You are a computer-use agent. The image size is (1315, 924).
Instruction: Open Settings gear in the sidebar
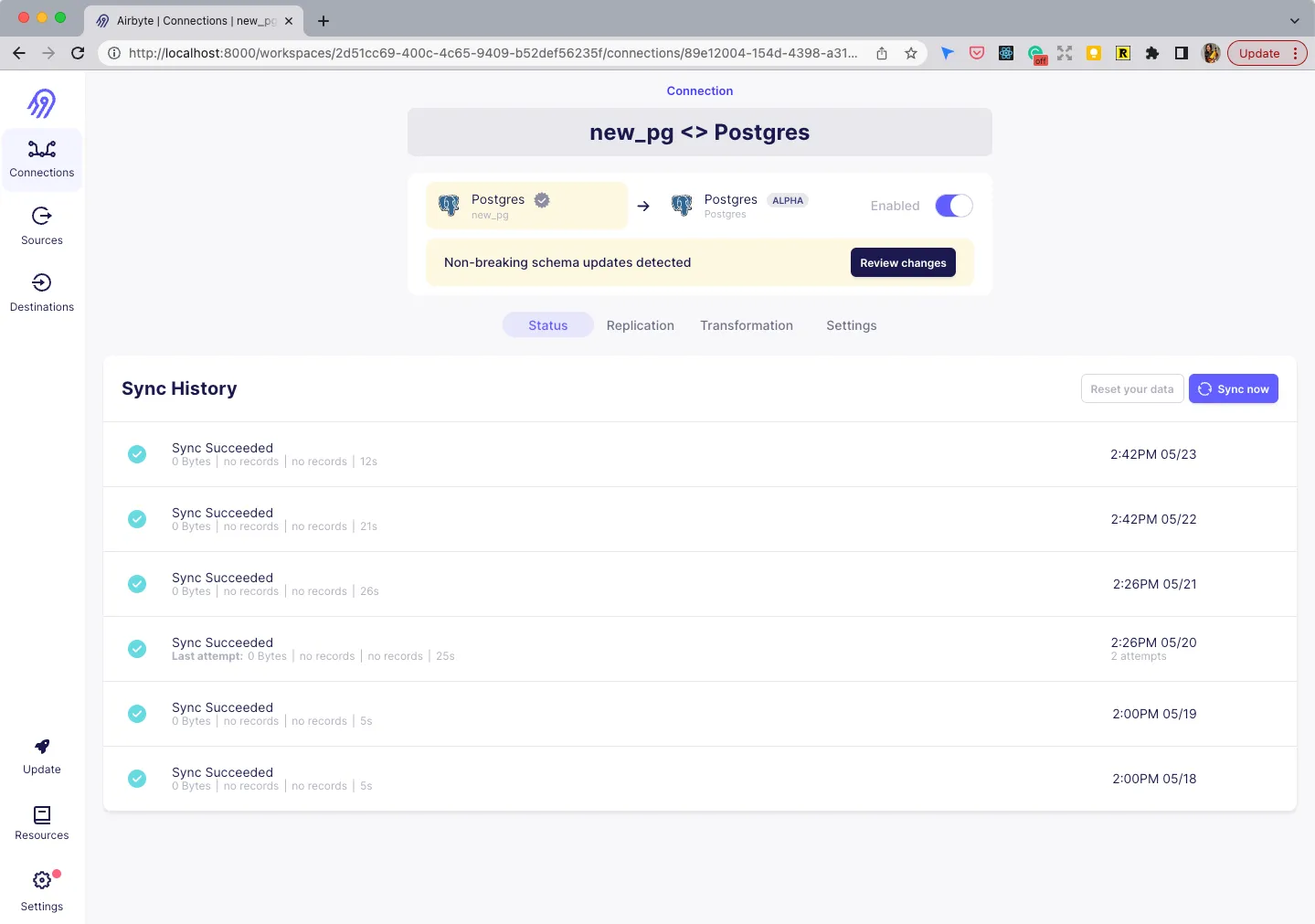click(42, 890)
